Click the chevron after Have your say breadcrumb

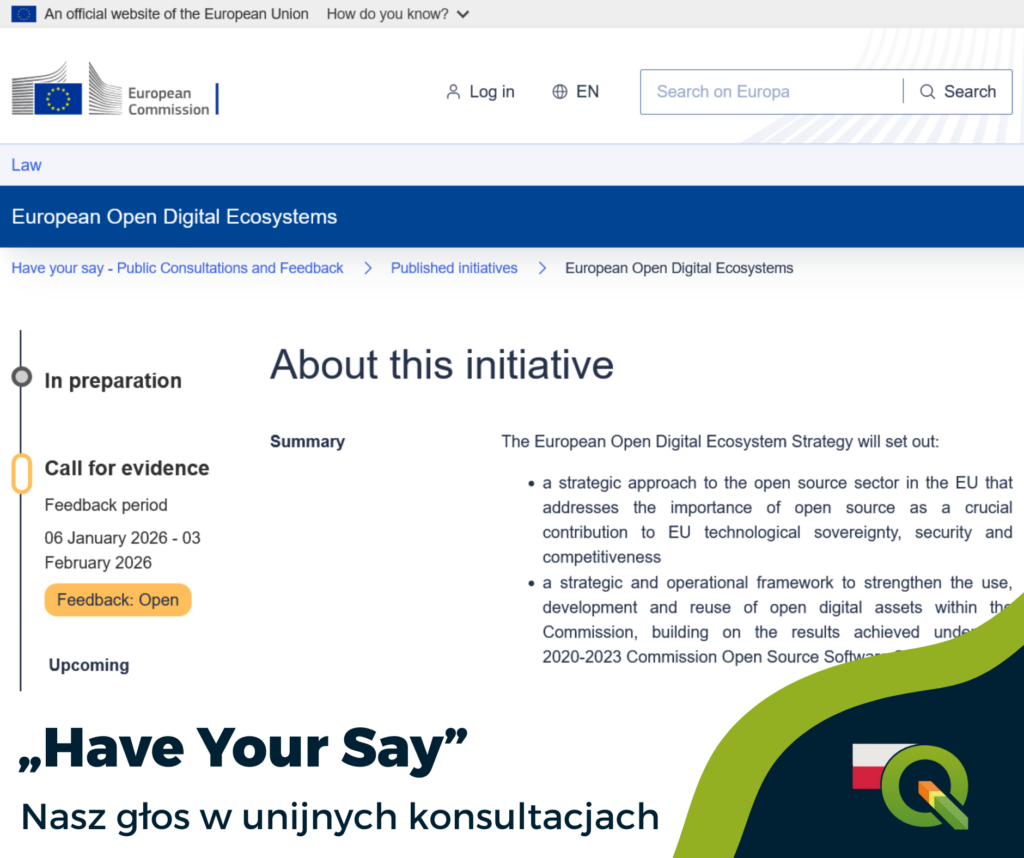coord(368,268)
